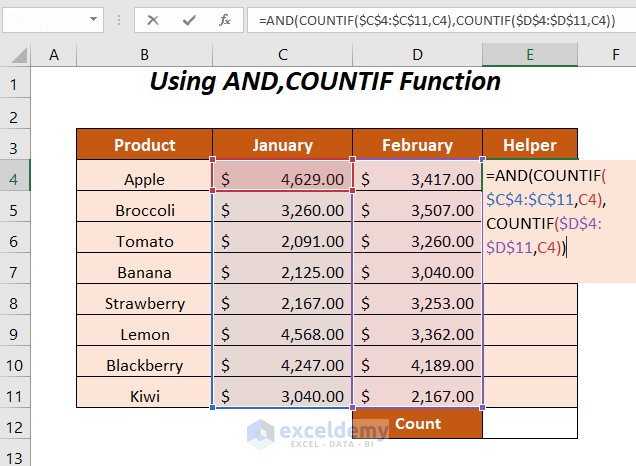The image size is (636, 466).
Task: Open the Insert Function fx dialog
Action: coord(225,19)
